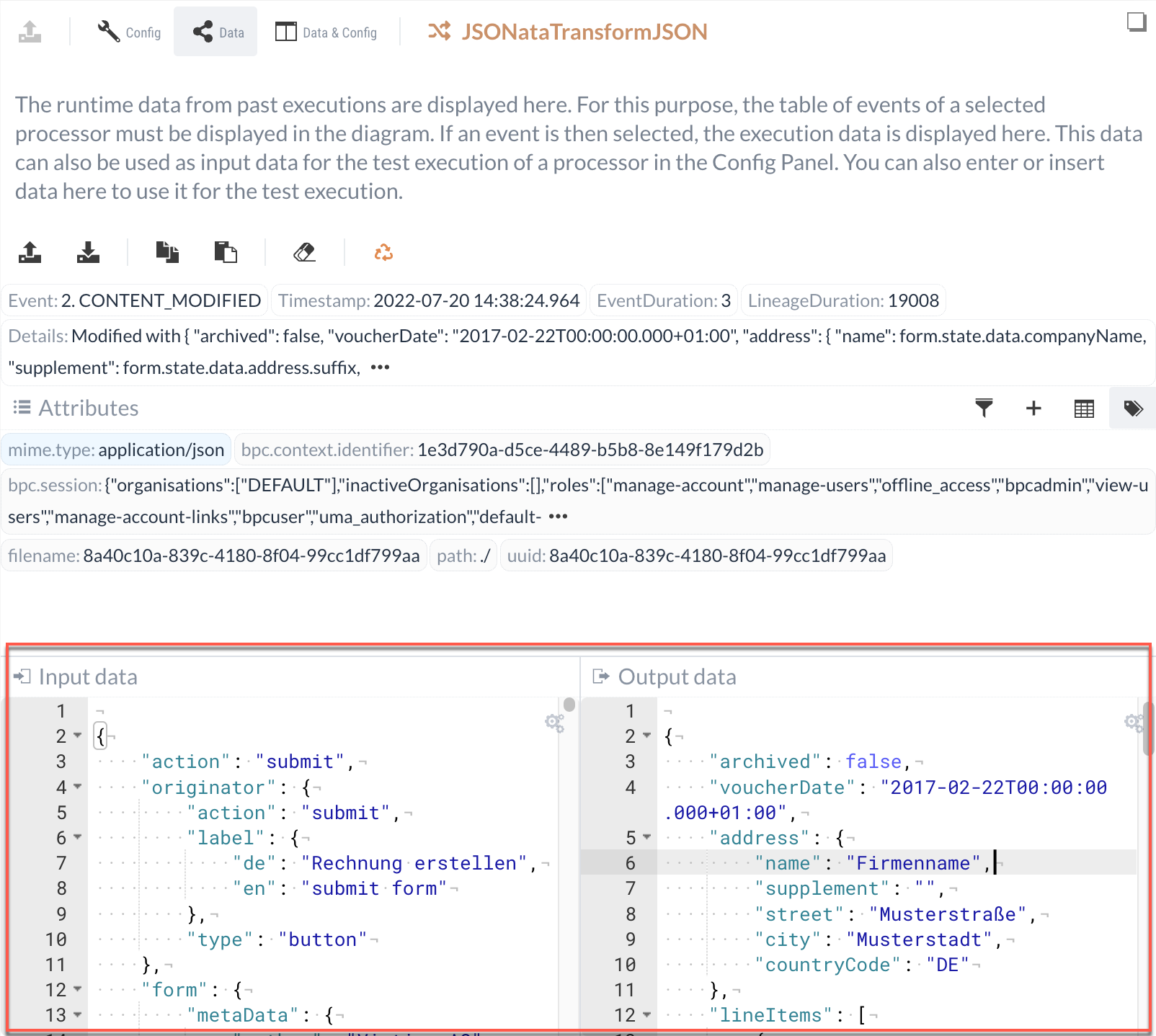Click the orange recycle refresh icon

pyautogui.click(x=383, y=252)
